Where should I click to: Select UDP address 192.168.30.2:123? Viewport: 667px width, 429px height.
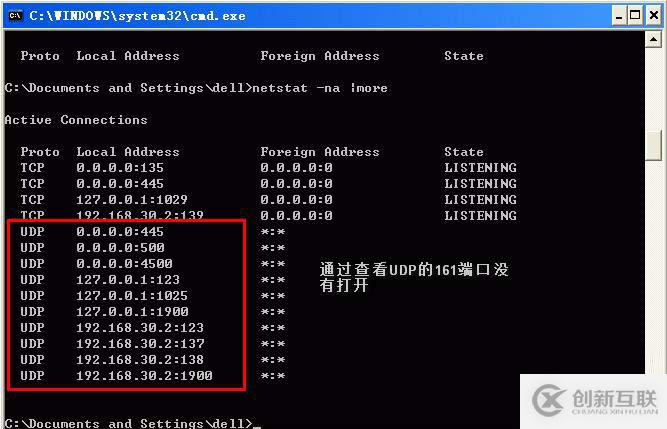140,328
